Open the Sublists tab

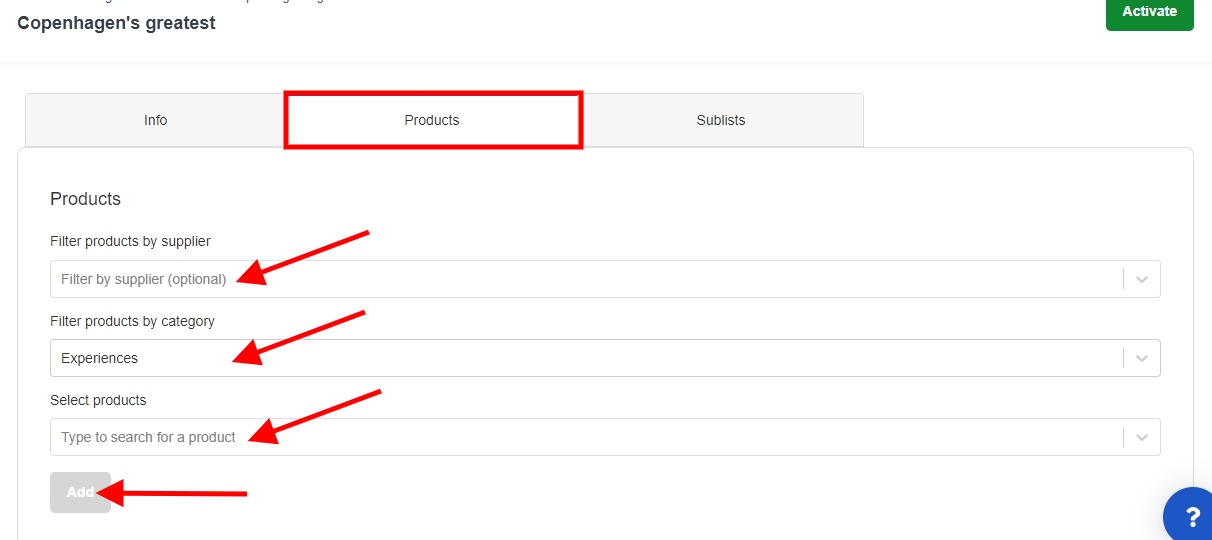[x=721, y=120]
